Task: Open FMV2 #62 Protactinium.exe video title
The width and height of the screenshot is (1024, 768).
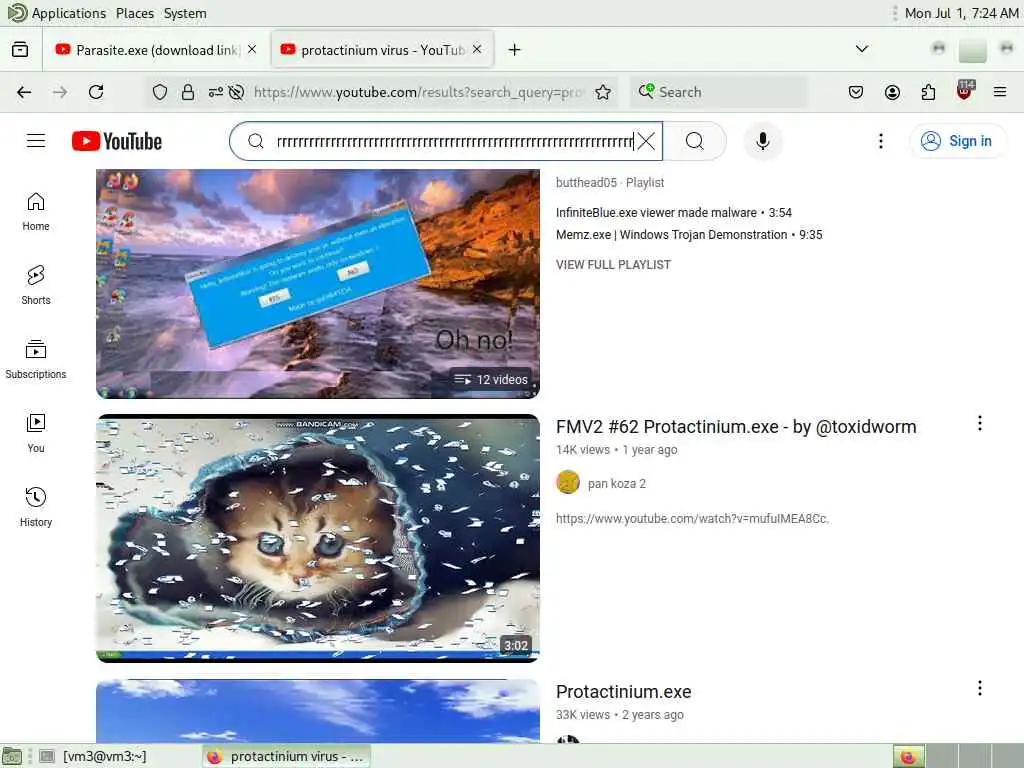Action: 736,426
